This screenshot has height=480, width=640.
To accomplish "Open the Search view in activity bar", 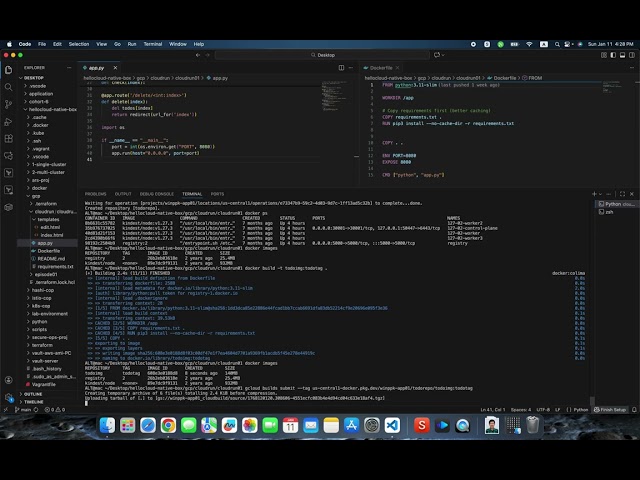I will 9,87.
